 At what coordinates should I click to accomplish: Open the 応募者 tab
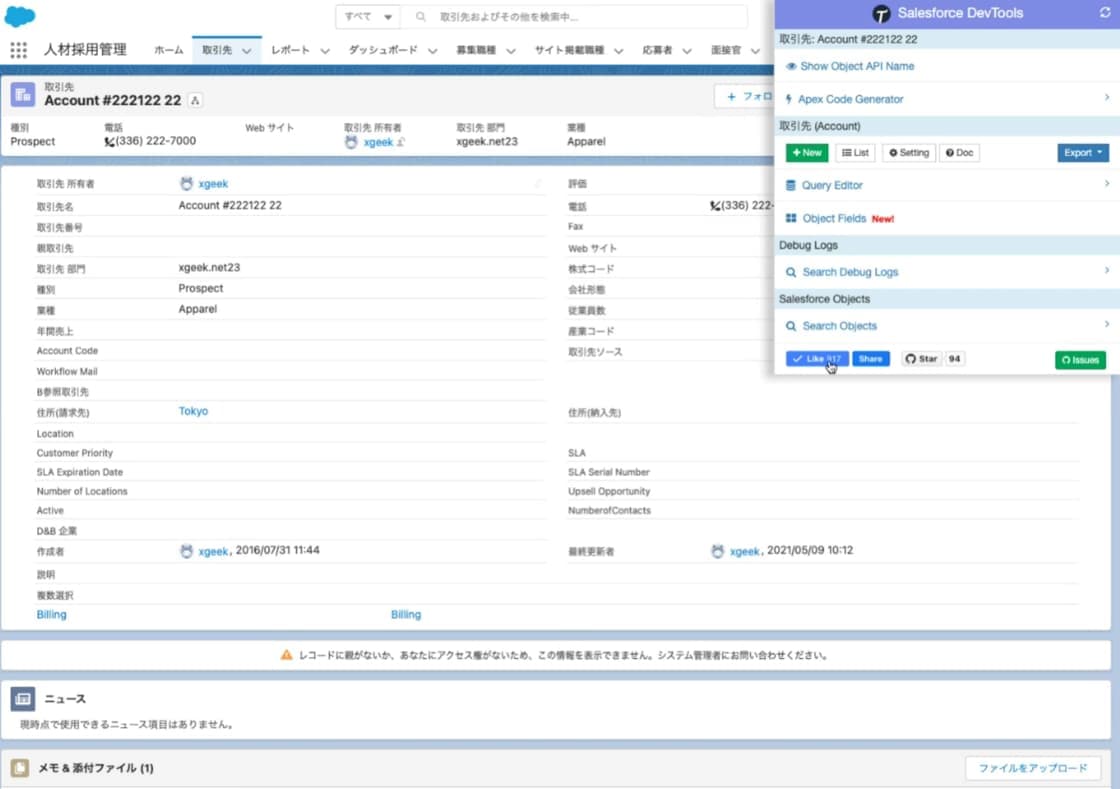click(x=656, y=50)
